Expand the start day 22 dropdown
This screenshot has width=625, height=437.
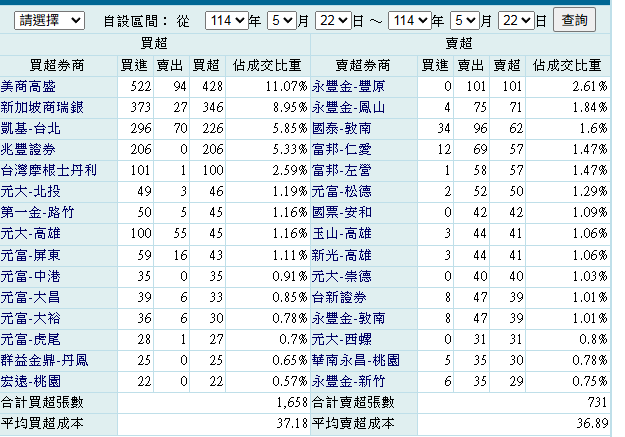334,20
